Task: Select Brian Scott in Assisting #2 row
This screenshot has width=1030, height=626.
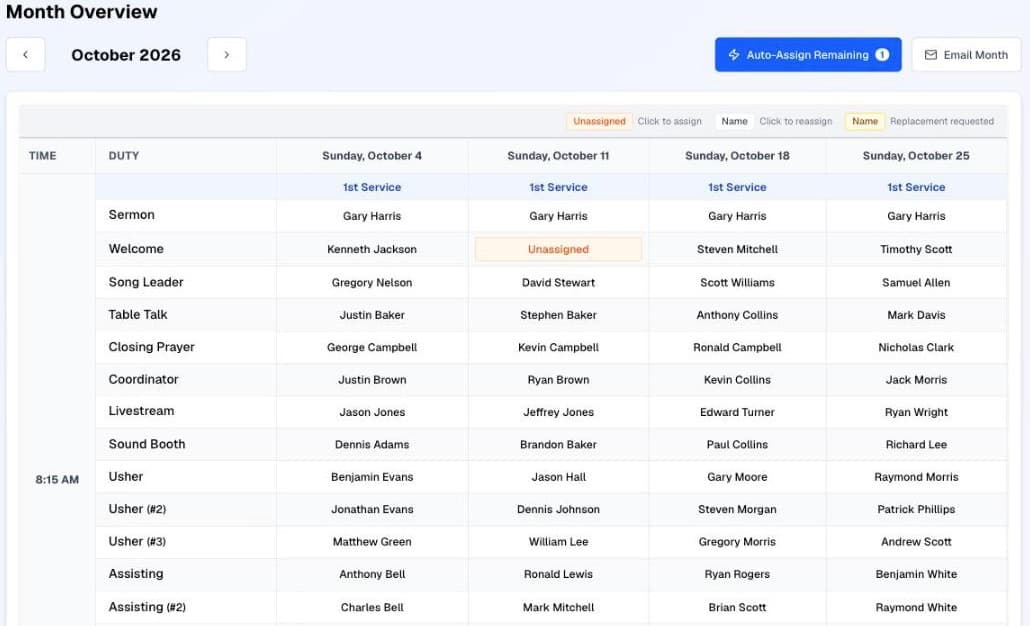Action: 737,608
